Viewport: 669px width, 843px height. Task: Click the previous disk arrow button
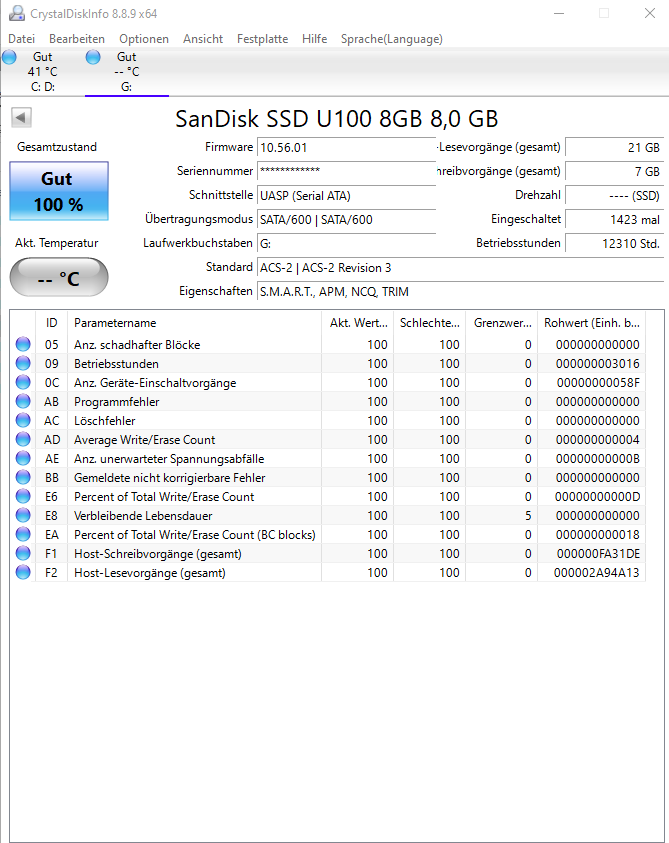click(x=22, y=117)
